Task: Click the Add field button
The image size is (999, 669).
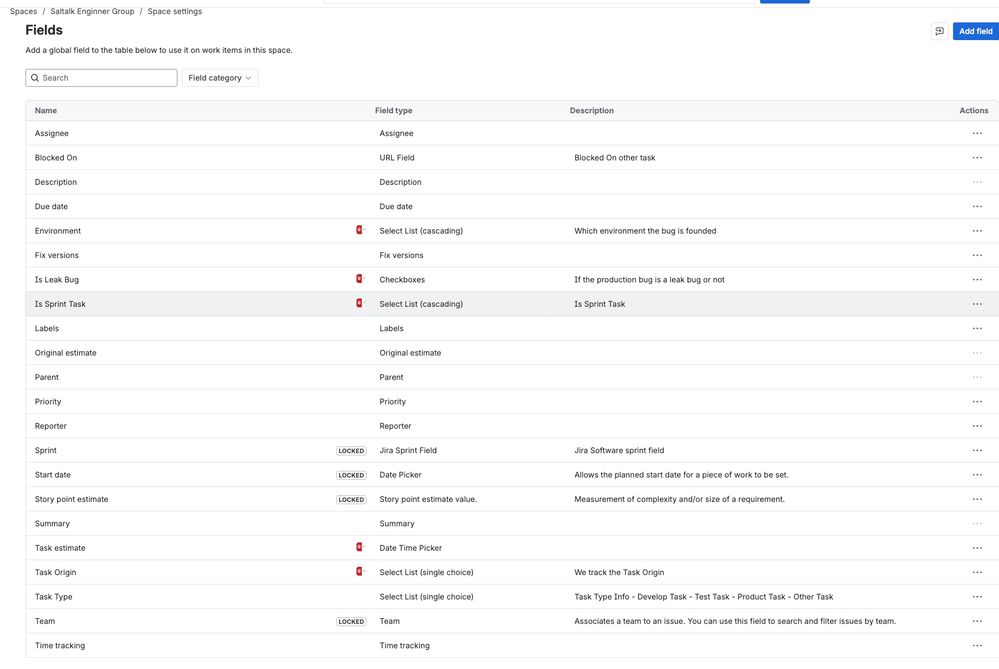Action: 975,31
